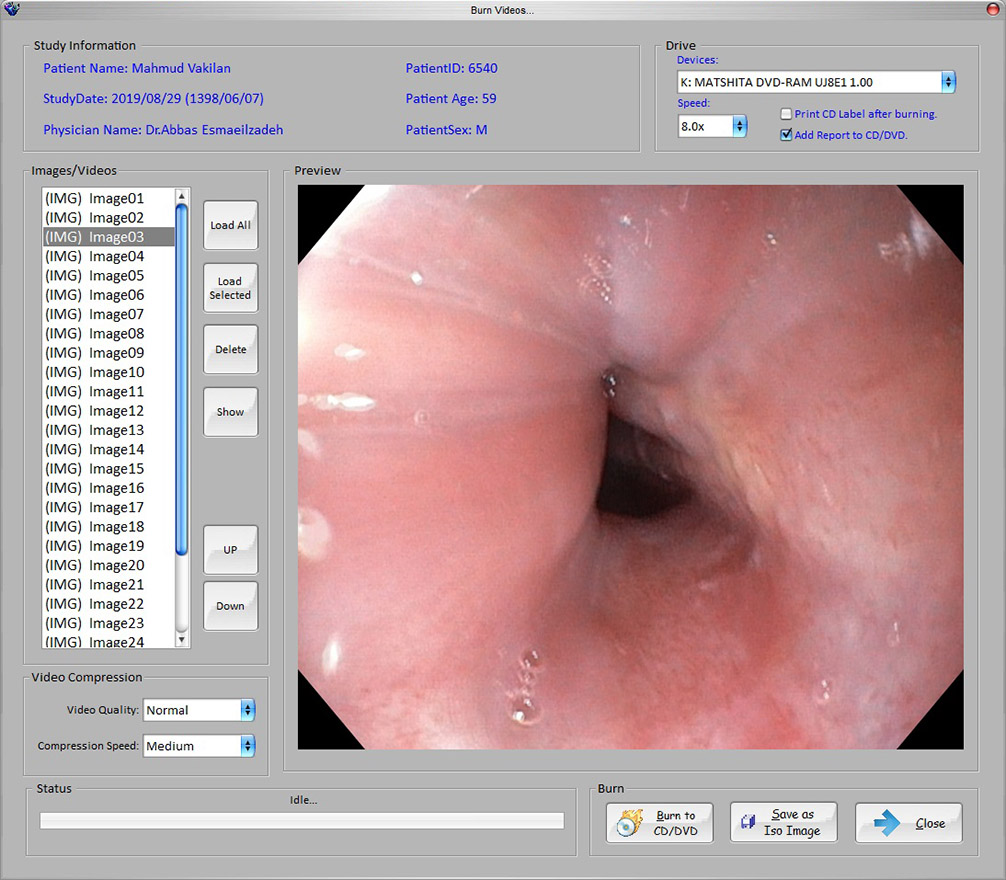
Task: Select Image21 in the list
Action: click(108, 584)
